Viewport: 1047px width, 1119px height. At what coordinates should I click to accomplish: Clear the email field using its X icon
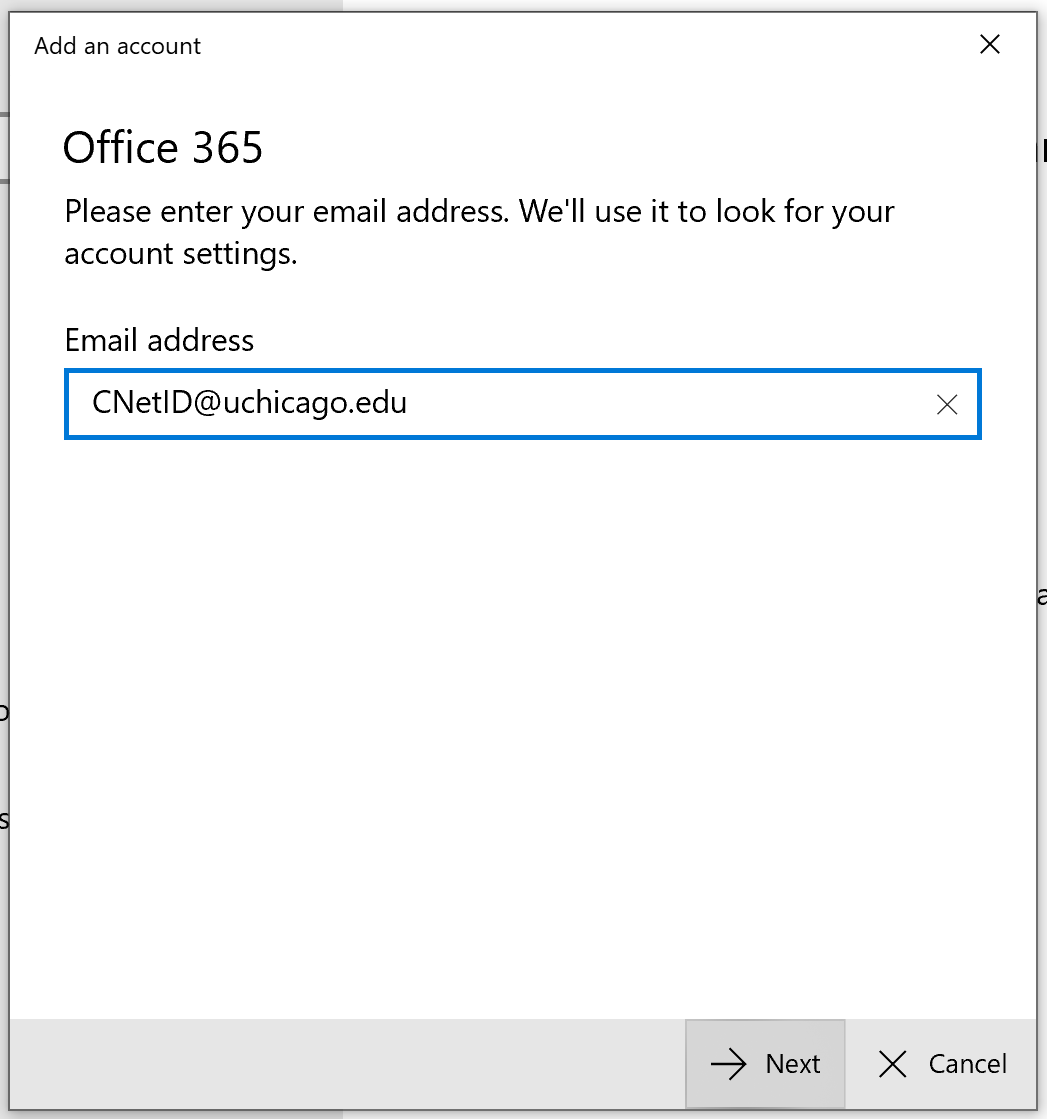(x=946, y=404)
